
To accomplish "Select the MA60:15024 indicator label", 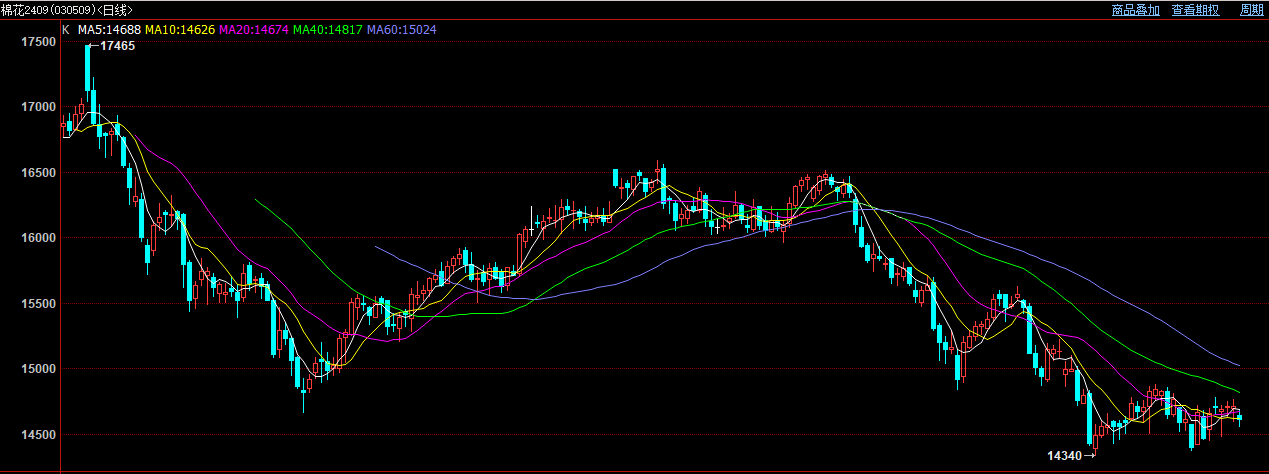I will click(402, 30).
